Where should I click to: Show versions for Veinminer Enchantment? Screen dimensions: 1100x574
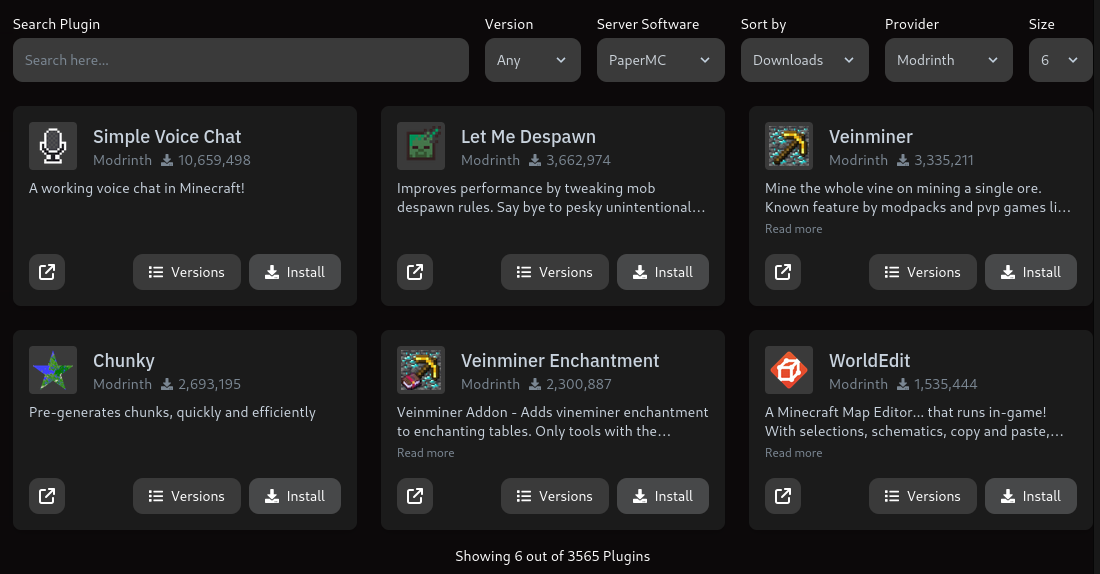pyautogui.click(x=555, y=496)
